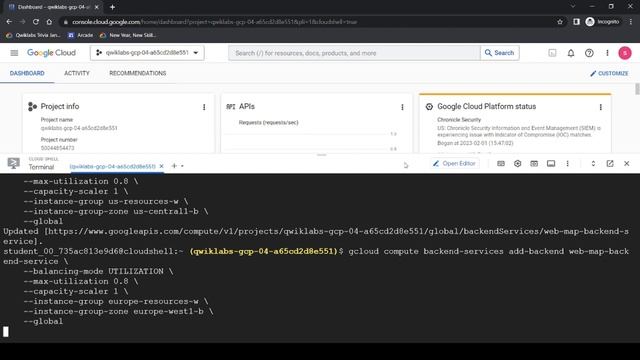Go to the browser home page
This screenshot has width=640, height=360.
pyautogui.click(x=49, y=22)
